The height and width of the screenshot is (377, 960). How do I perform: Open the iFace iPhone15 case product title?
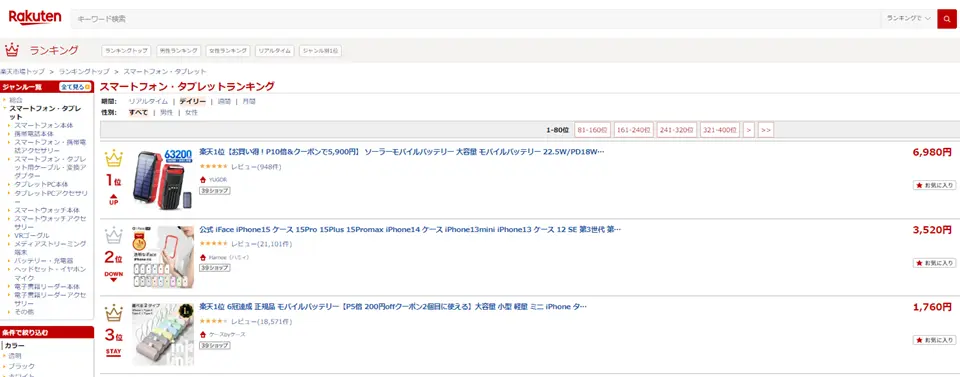pos(410,230)
